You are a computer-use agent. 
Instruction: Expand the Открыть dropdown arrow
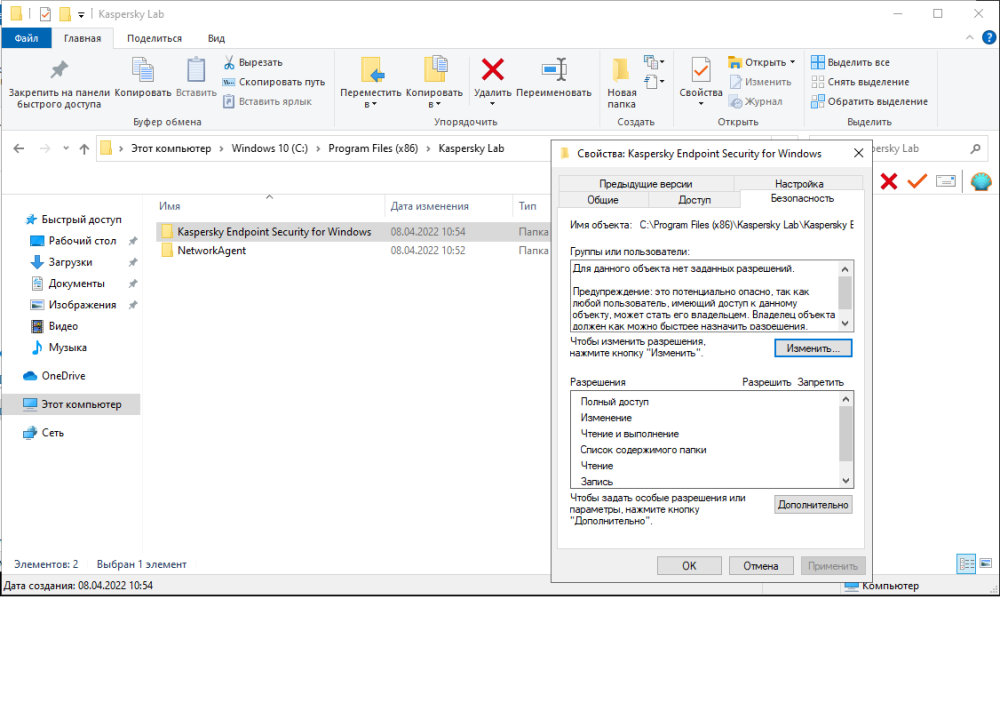click(x=793, y=62)
